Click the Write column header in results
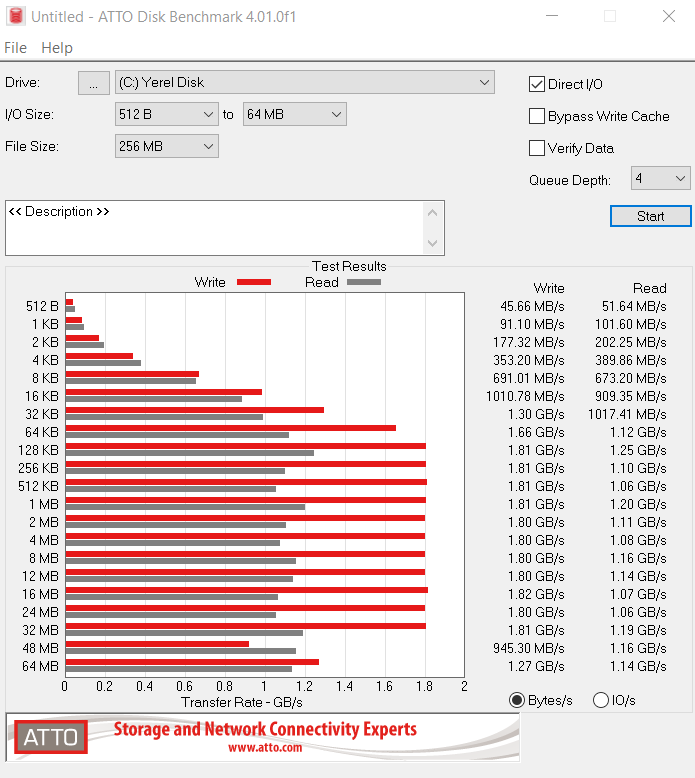This screenshot has width=695, height=778. 549,288
